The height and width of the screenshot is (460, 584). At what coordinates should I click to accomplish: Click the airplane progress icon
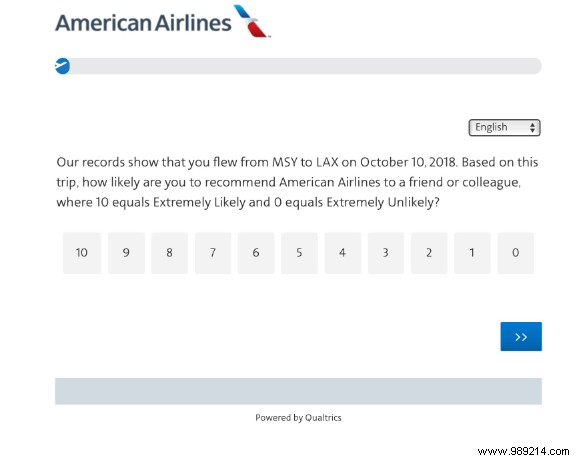click(62, 66)
